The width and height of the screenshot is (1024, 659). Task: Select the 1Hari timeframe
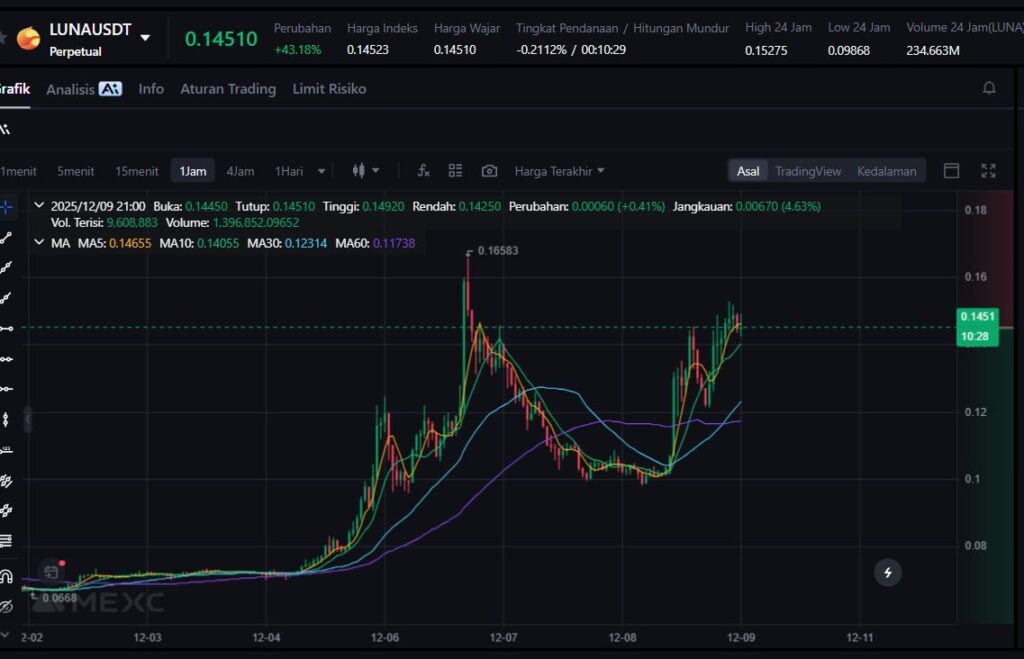(289, 171)
